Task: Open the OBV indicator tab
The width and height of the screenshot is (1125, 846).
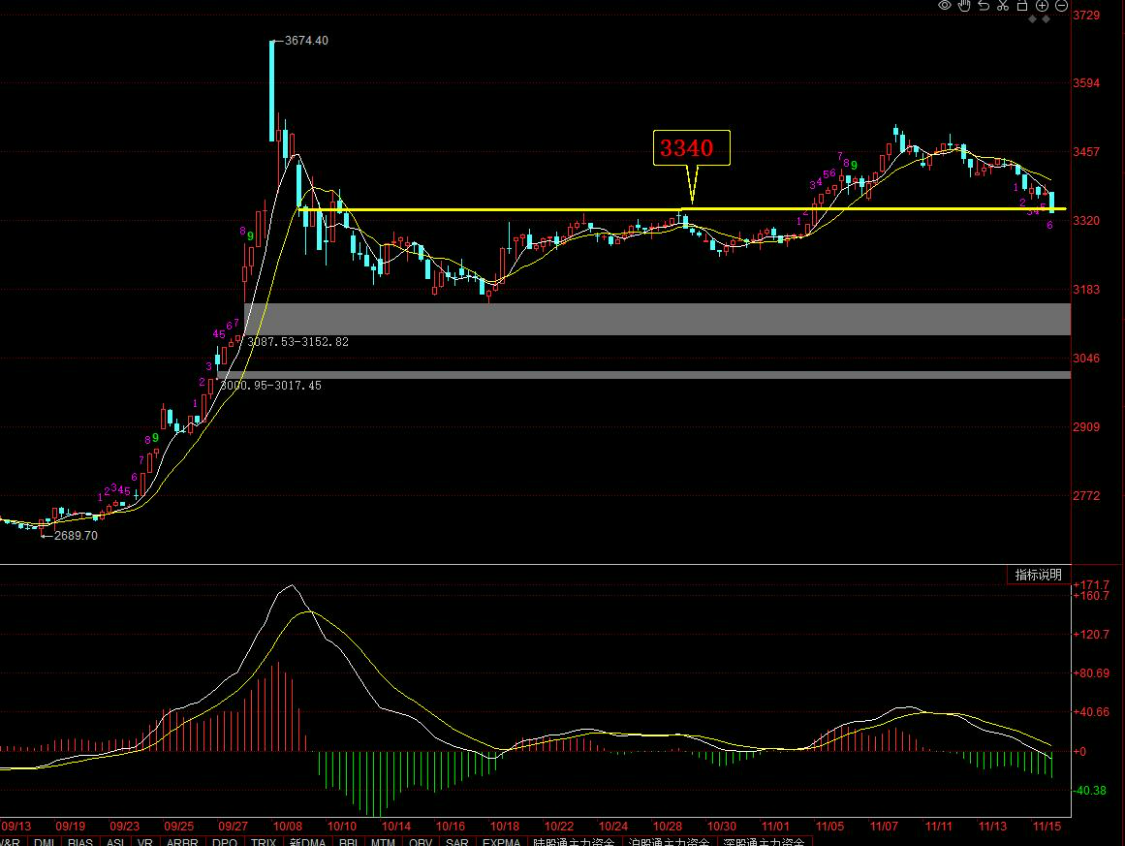Action: click(x=420, y=841)
